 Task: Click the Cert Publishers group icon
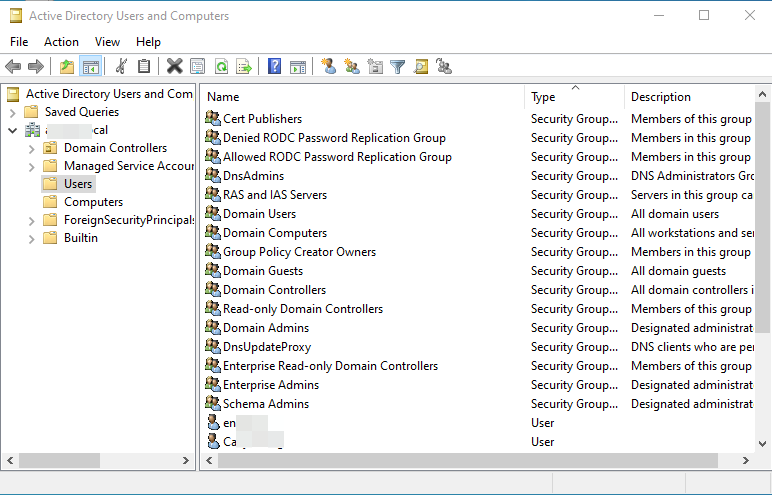tap(213, 118)
